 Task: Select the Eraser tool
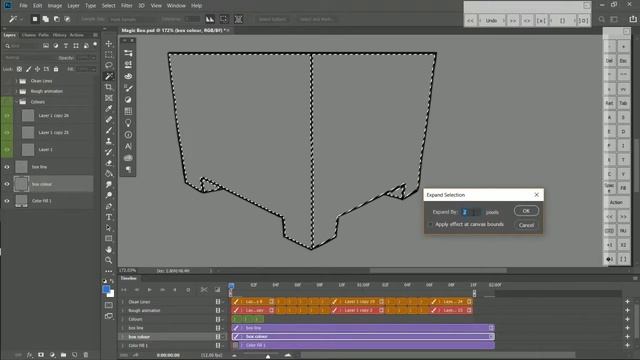(109, 163)
